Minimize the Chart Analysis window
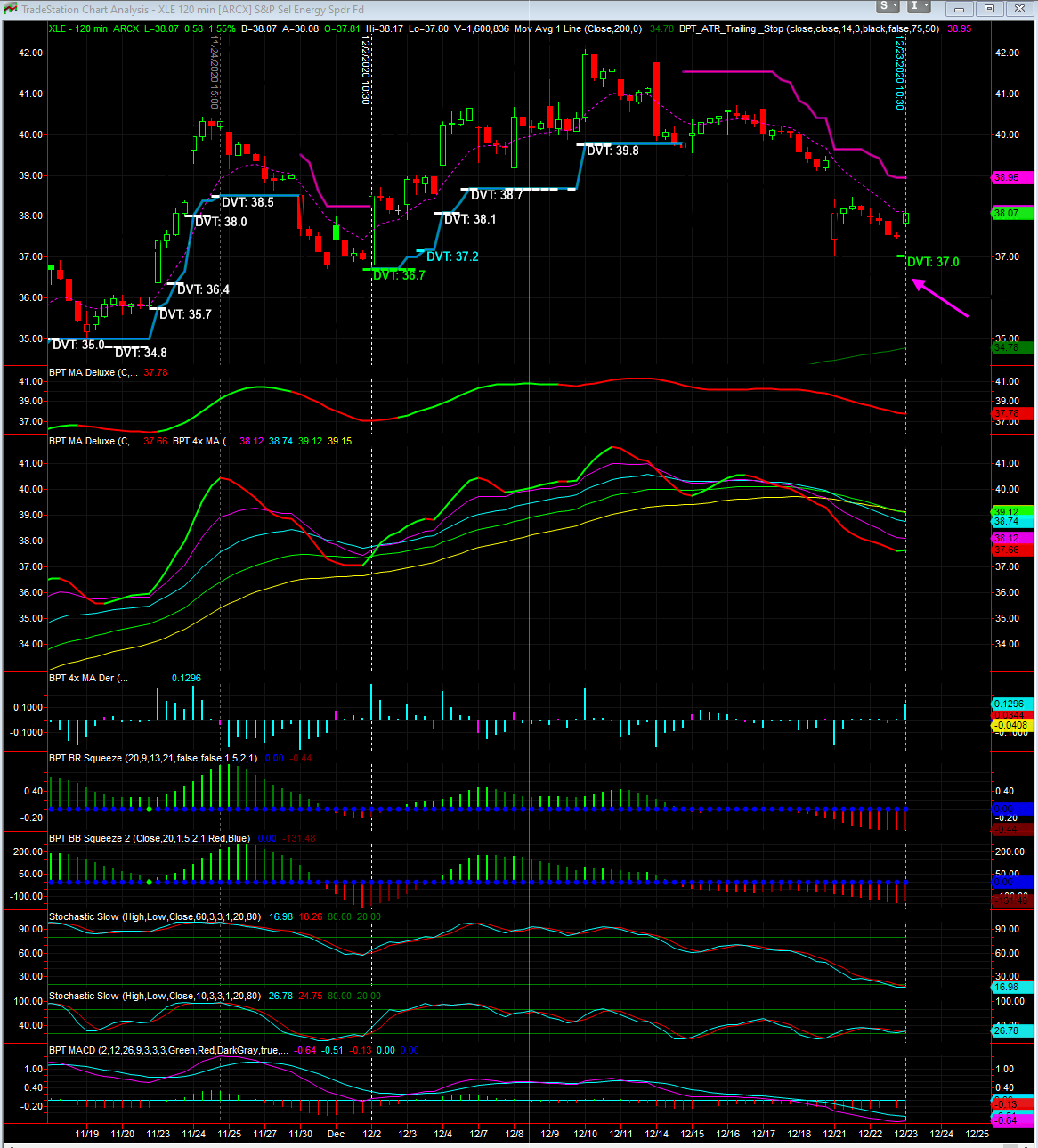Screen dimensions: 1038x1148 coord(959,9)
